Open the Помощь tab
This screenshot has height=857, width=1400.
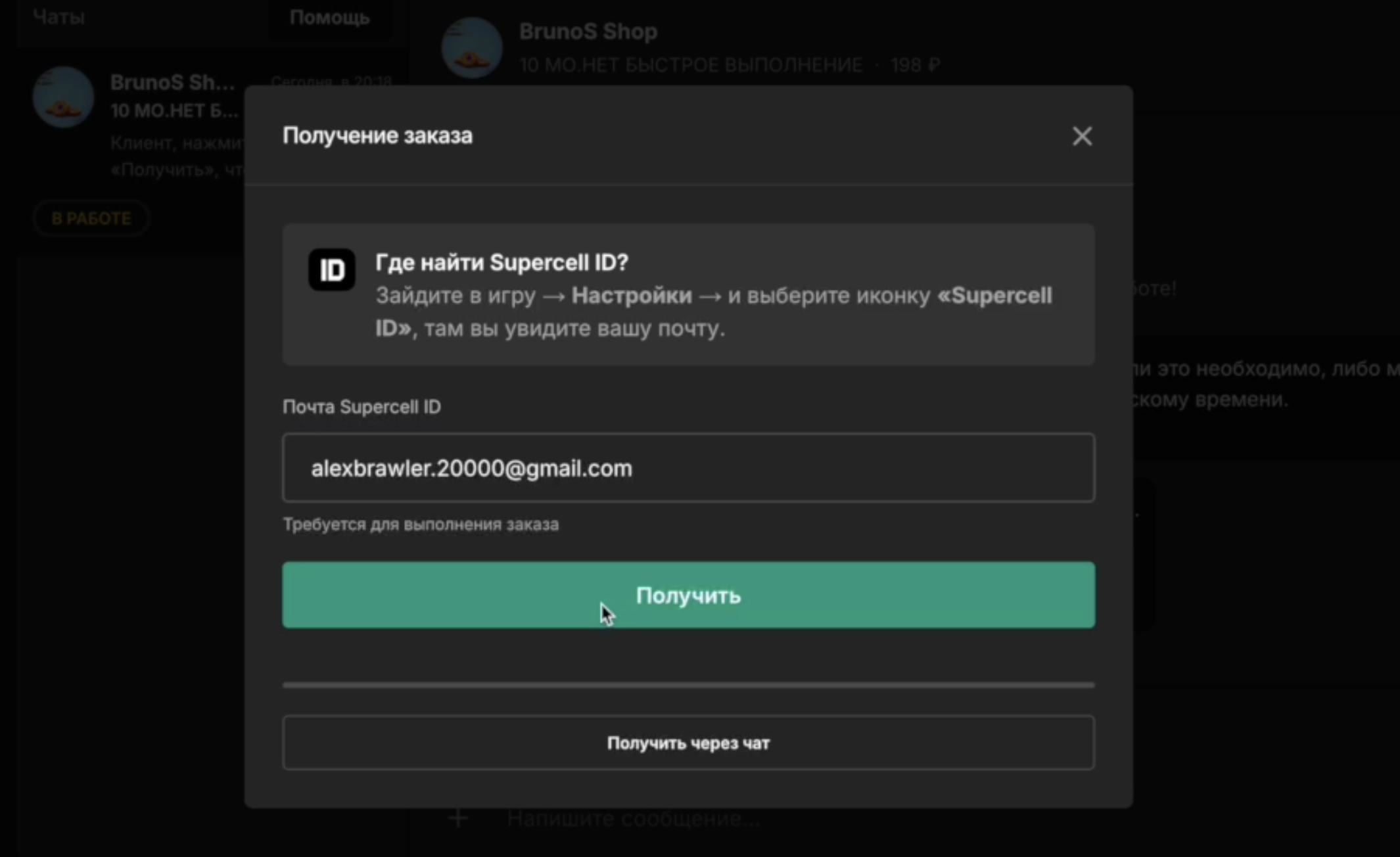[x=329, y=17]
